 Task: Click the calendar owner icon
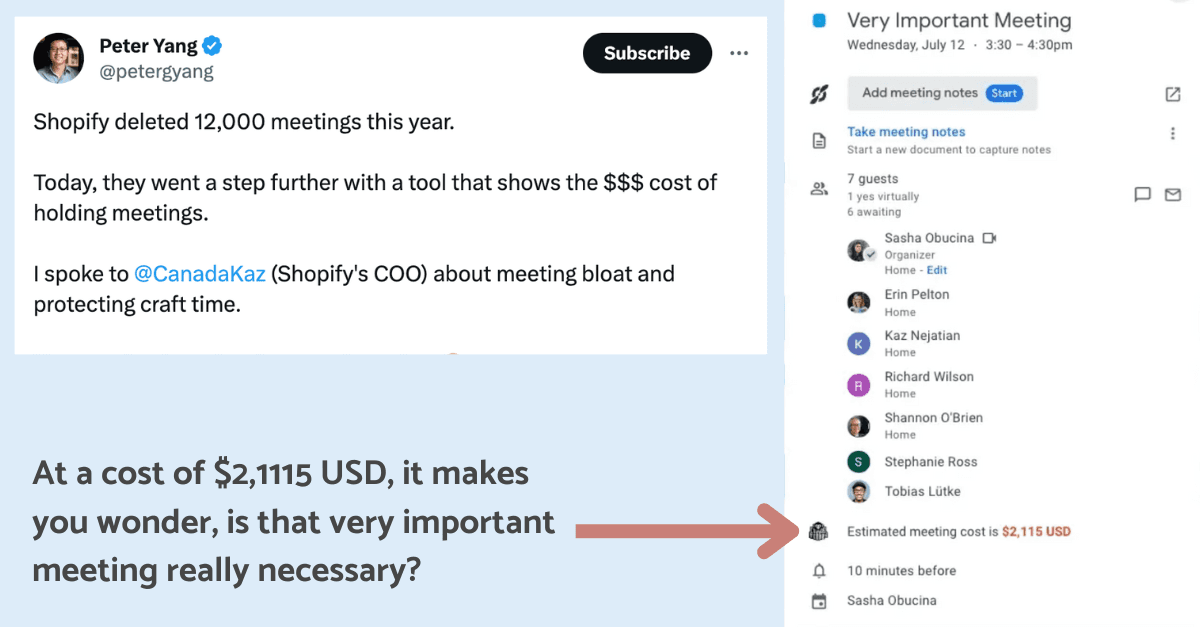(819, 601)
